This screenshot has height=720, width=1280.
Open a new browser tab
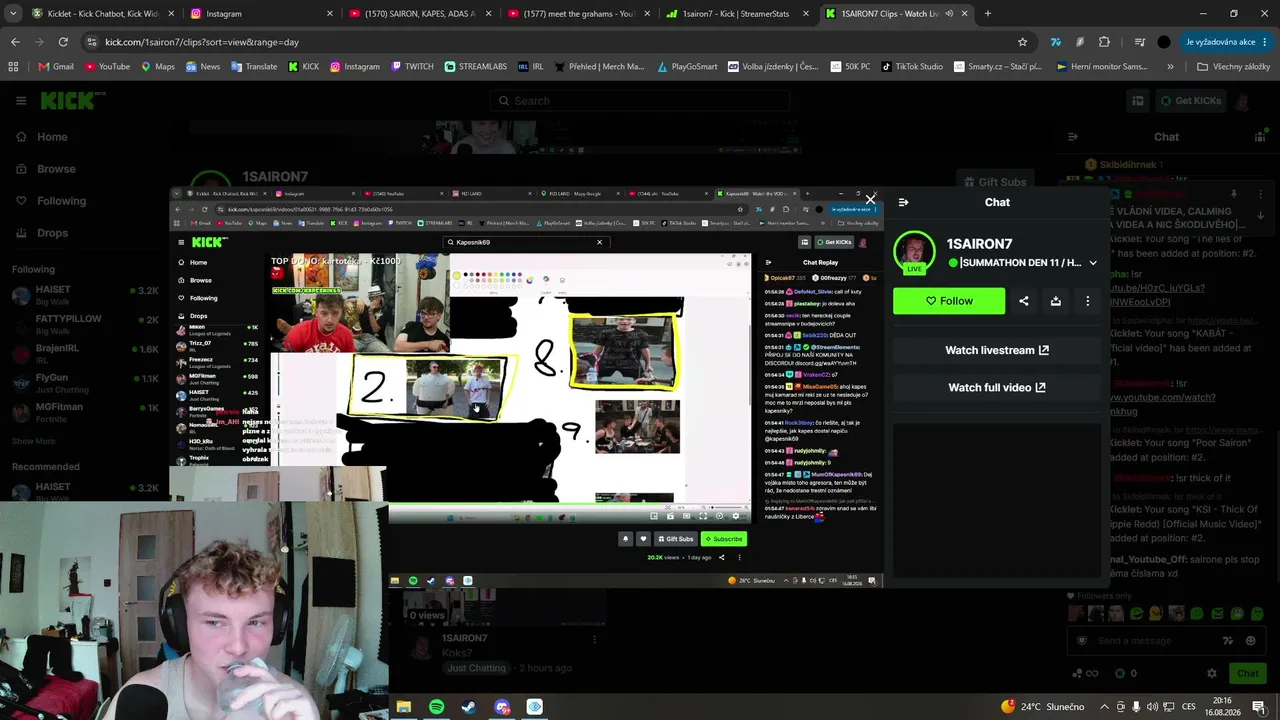coord(988,14)
